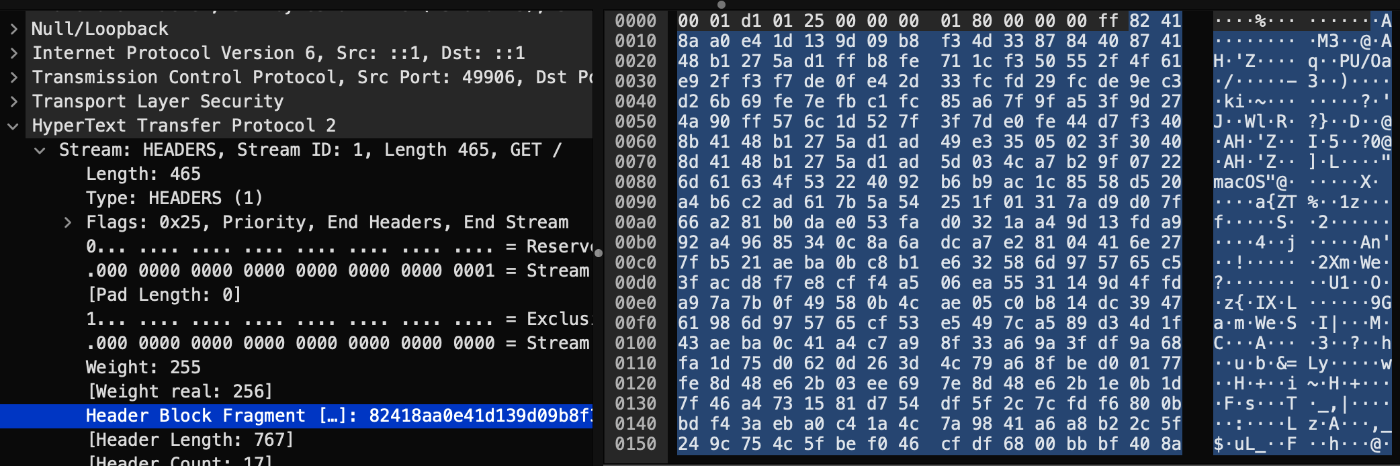Click the highlighted Header Block Fragment row
Image resolution: width=1400 pixels, height=466 pixels.
coord(296,415)
